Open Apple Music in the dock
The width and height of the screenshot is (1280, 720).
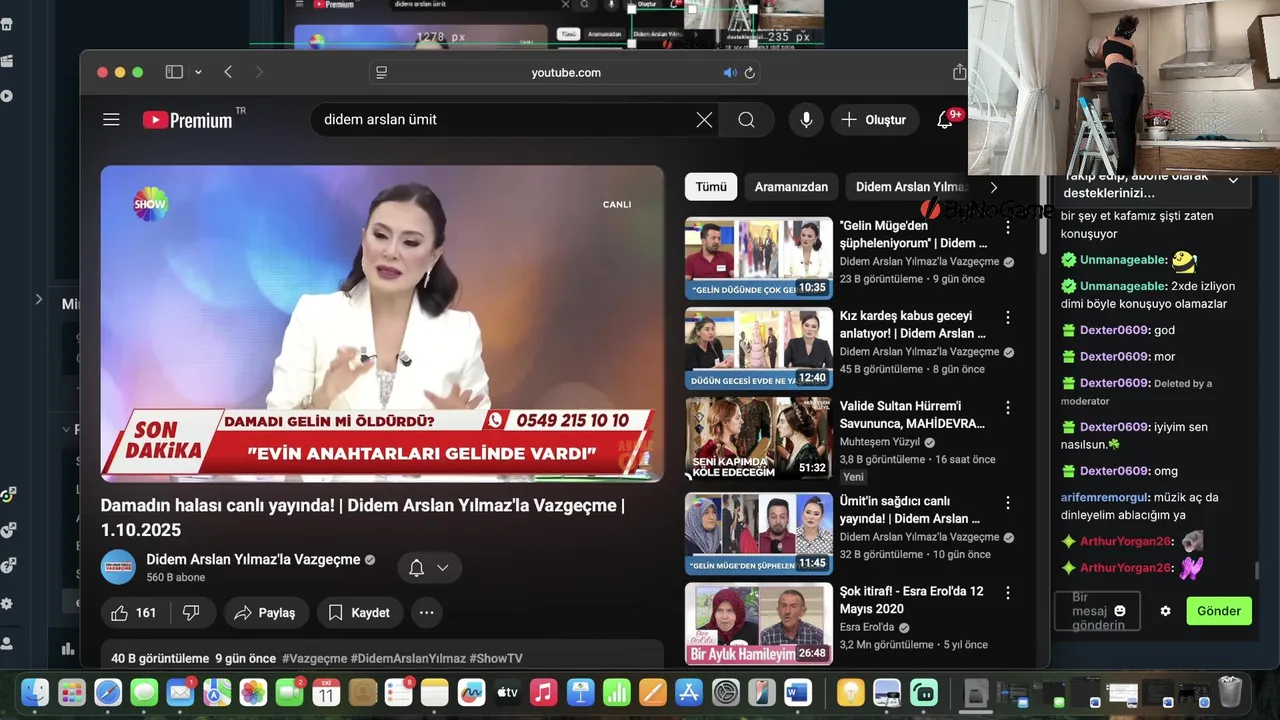pyautogui.click(x=544, y=692)
